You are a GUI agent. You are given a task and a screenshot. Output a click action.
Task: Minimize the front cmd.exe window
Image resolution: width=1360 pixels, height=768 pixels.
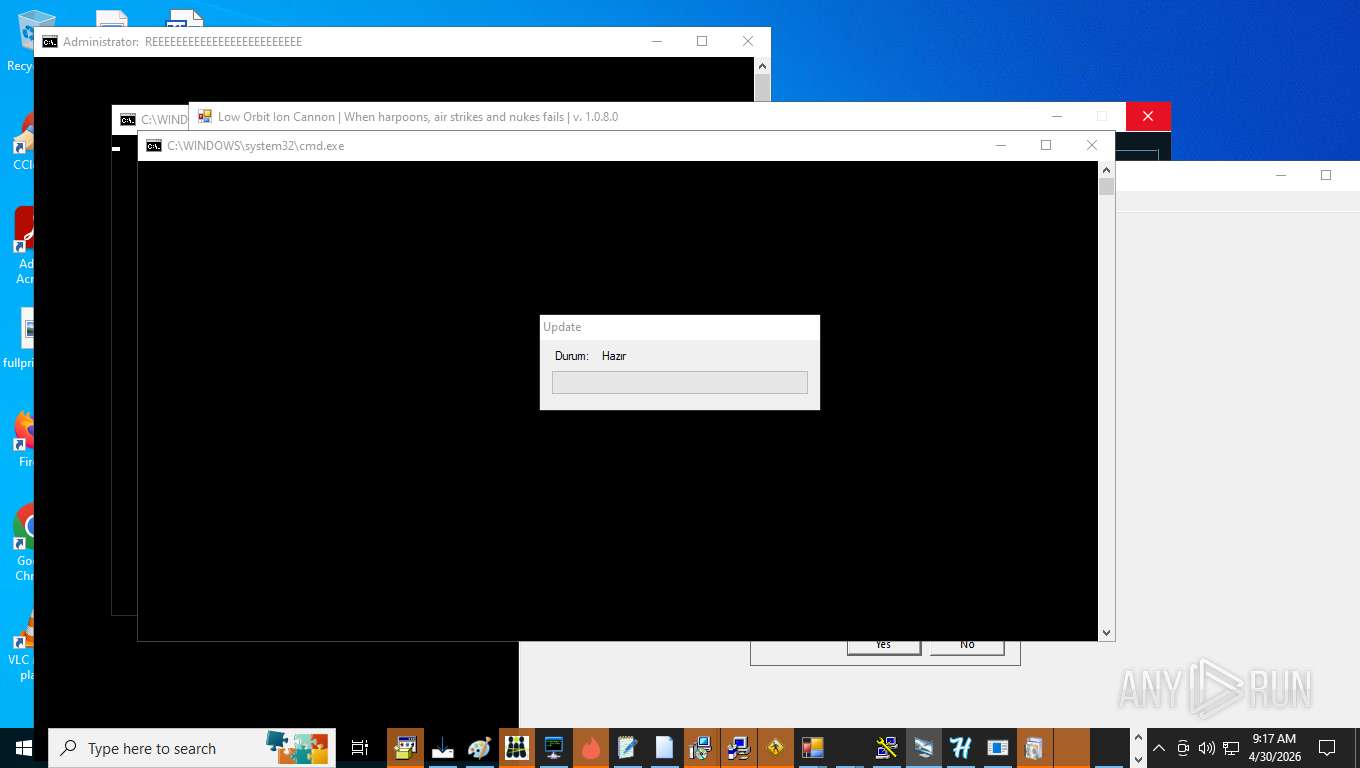[1000, 145]
